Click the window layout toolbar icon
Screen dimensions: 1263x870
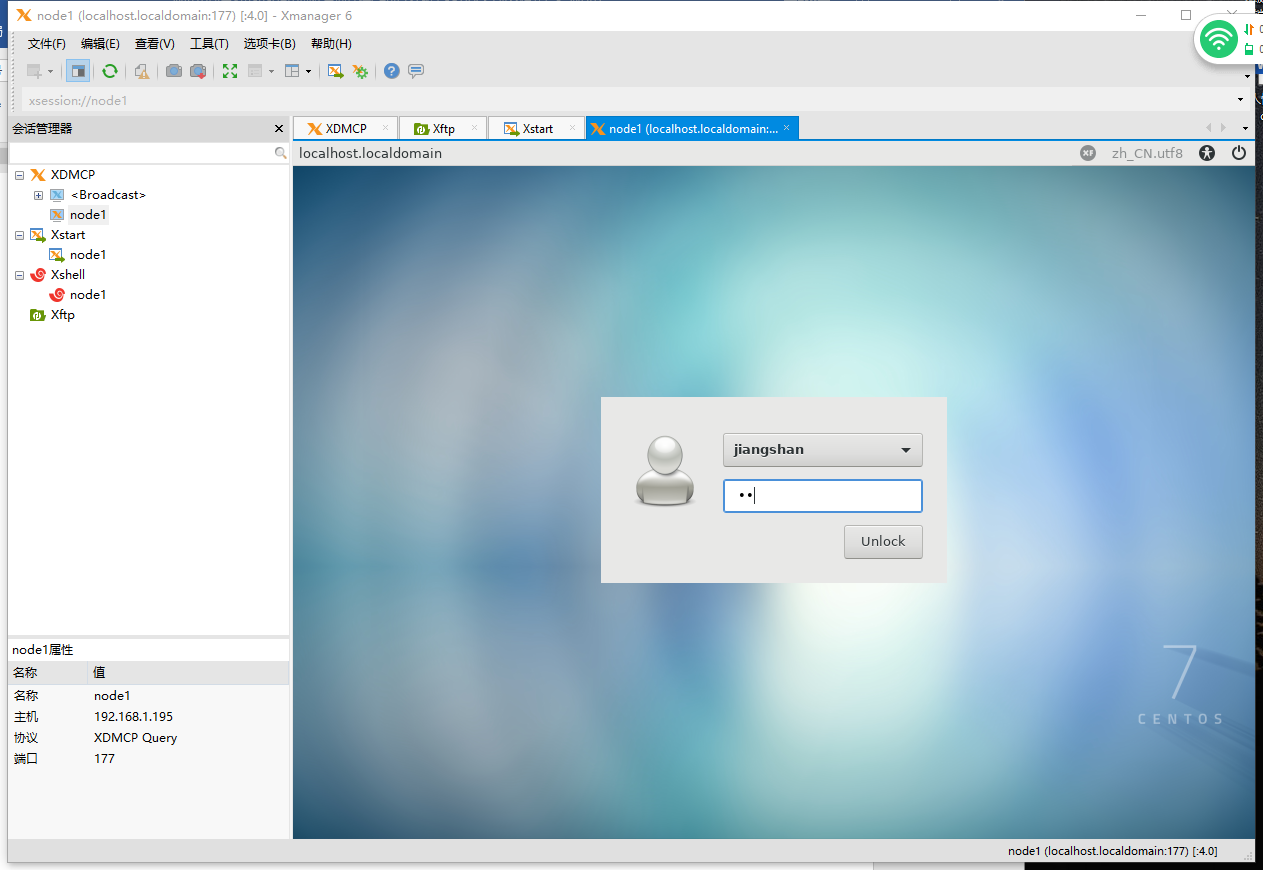pos(292,71)
